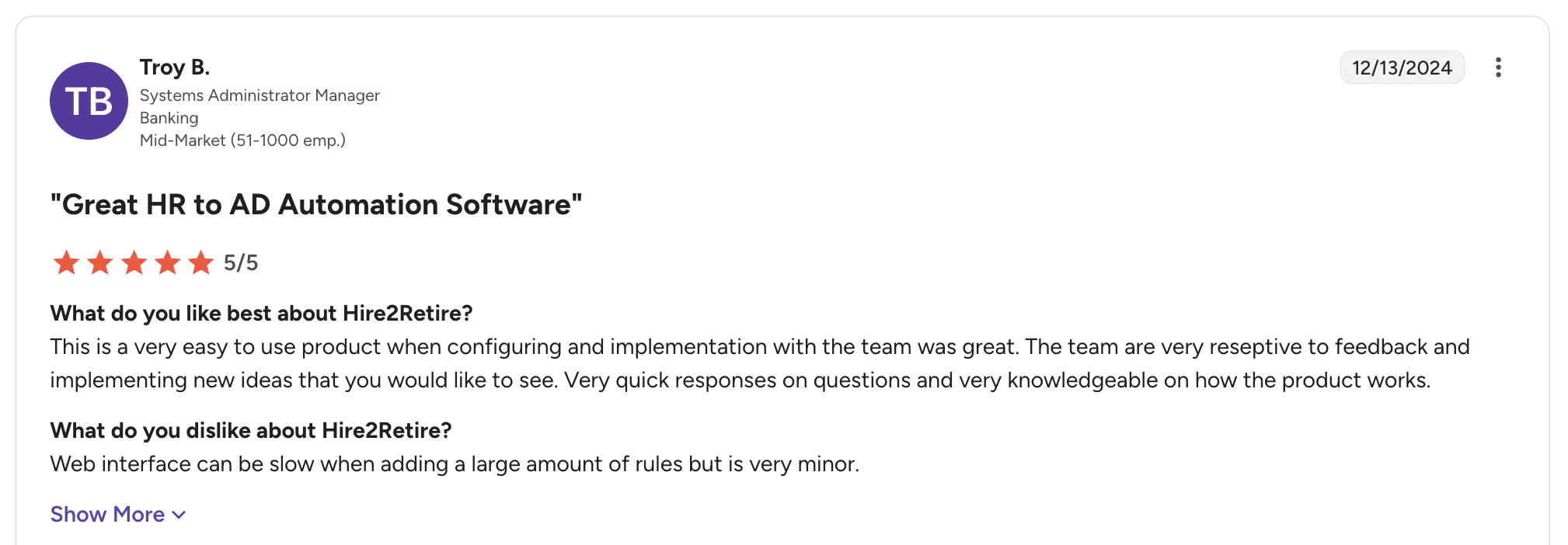Click the 5/5 rating score text

pos(241,263)
